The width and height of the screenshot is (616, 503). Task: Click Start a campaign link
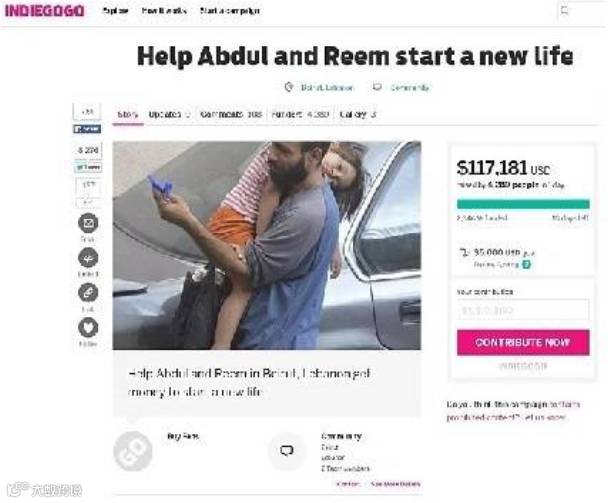230,11
